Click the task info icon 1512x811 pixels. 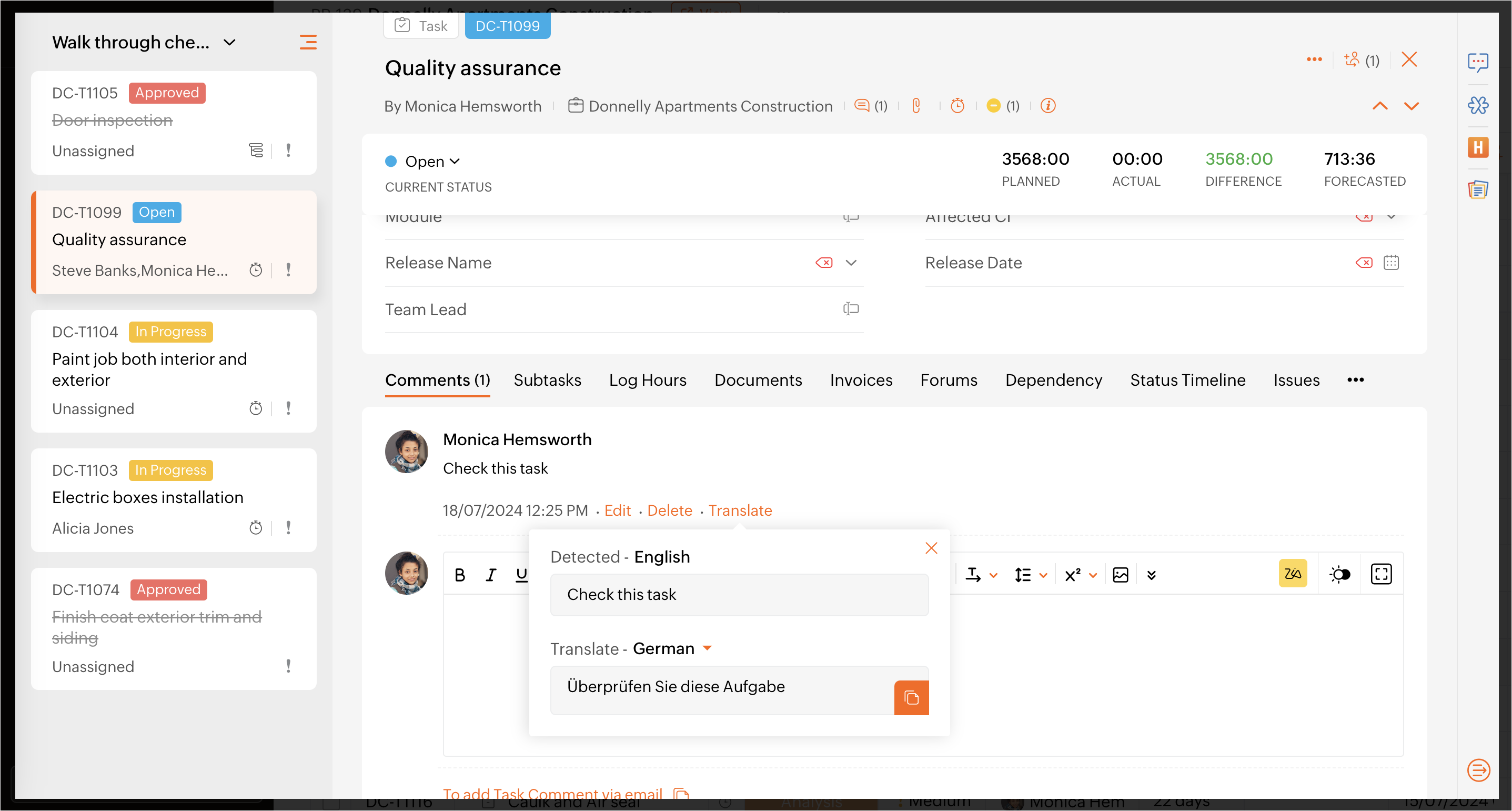pyautogui.click(x=1047, y=106)
